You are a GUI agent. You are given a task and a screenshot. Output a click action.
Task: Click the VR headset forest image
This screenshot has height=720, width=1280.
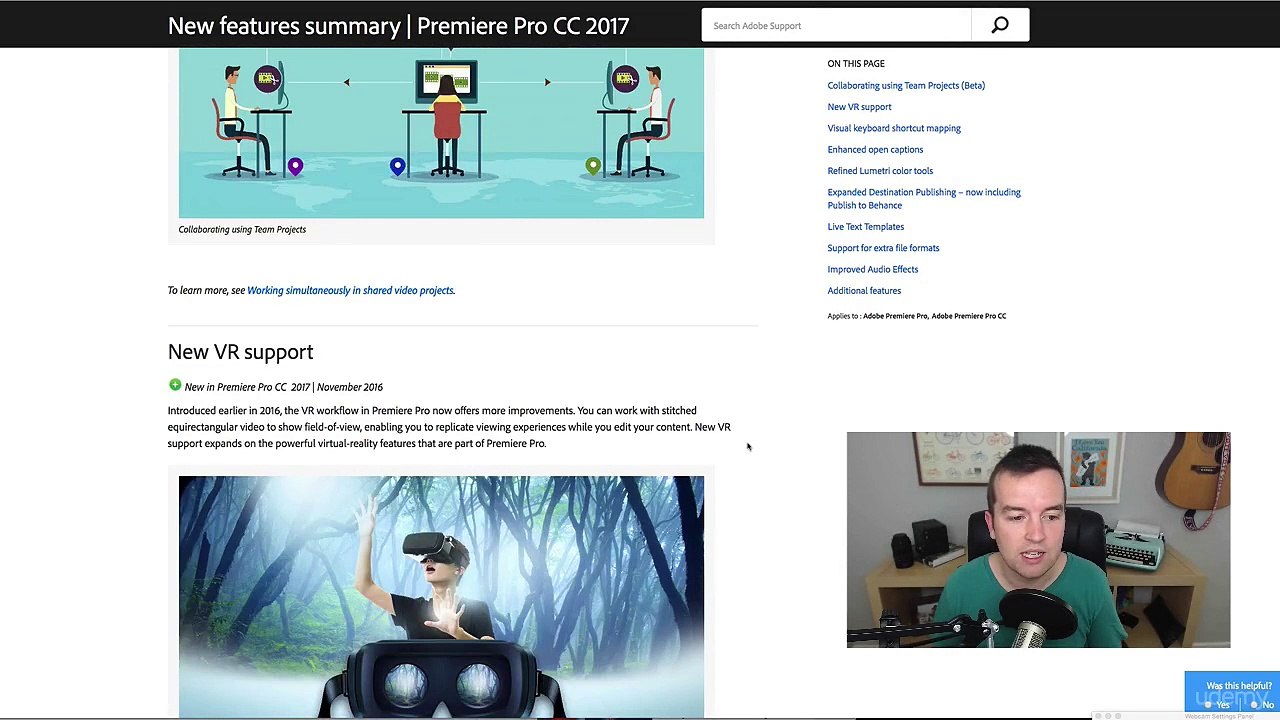pos(441,596)
